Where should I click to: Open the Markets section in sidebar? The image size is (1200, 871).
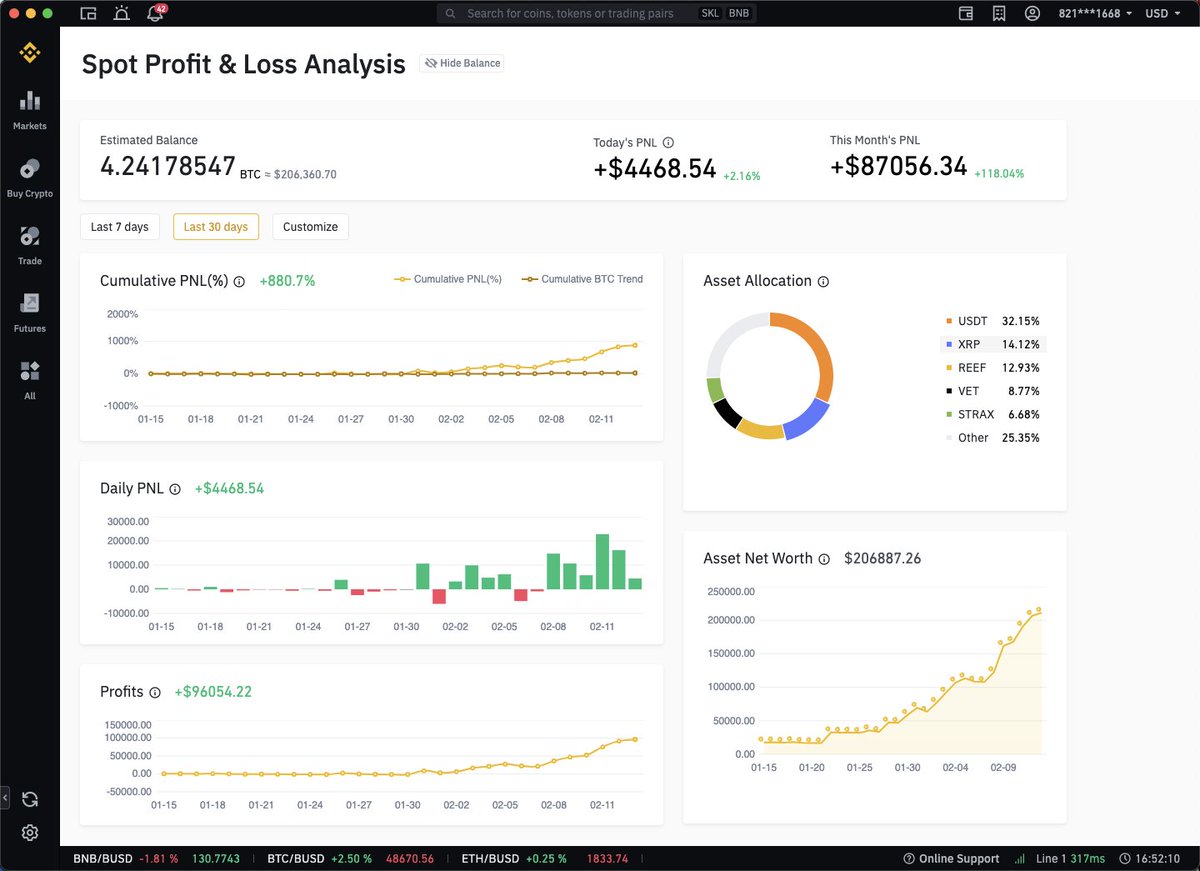coord(30,110)
